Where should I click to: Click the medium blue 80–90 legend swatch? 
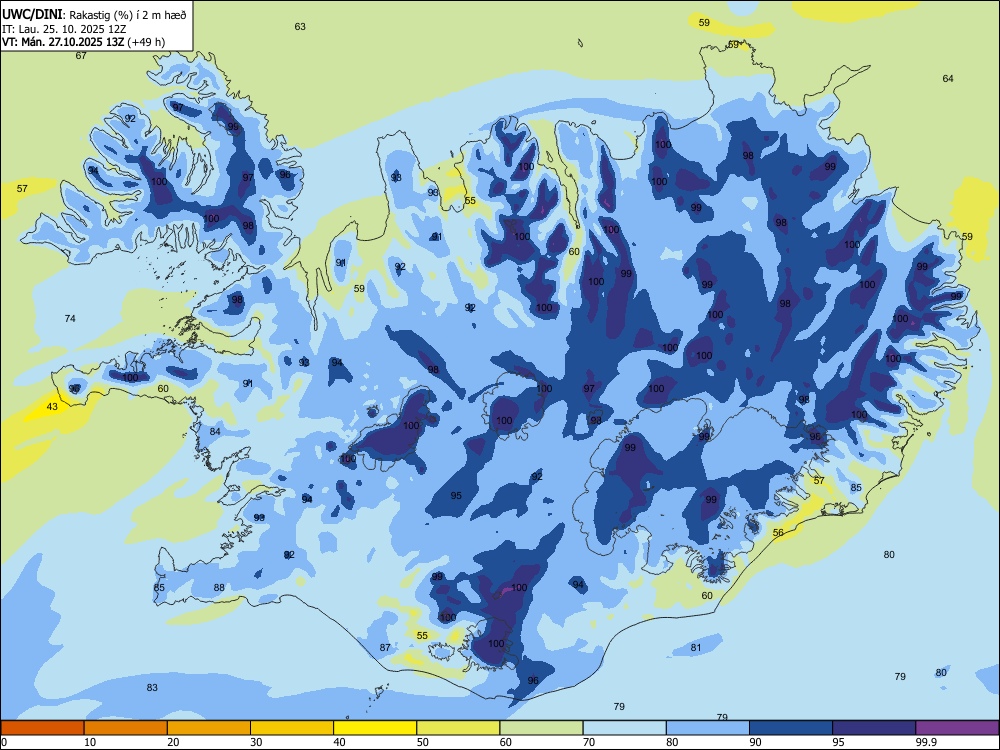coord(708,728)
